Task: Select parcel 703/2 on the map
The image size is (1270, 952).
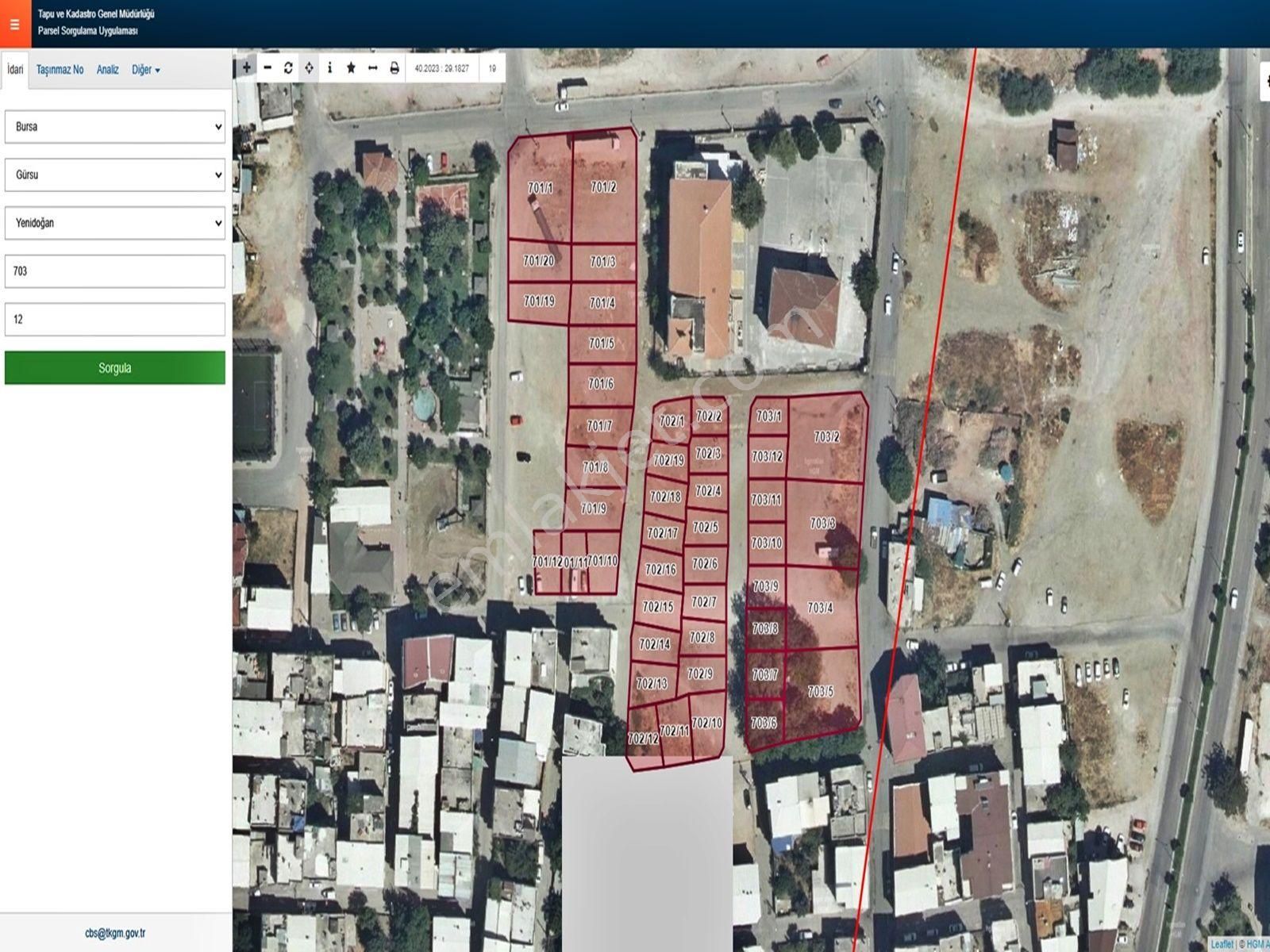Action: pyautogui.click(x=826, y=437)
